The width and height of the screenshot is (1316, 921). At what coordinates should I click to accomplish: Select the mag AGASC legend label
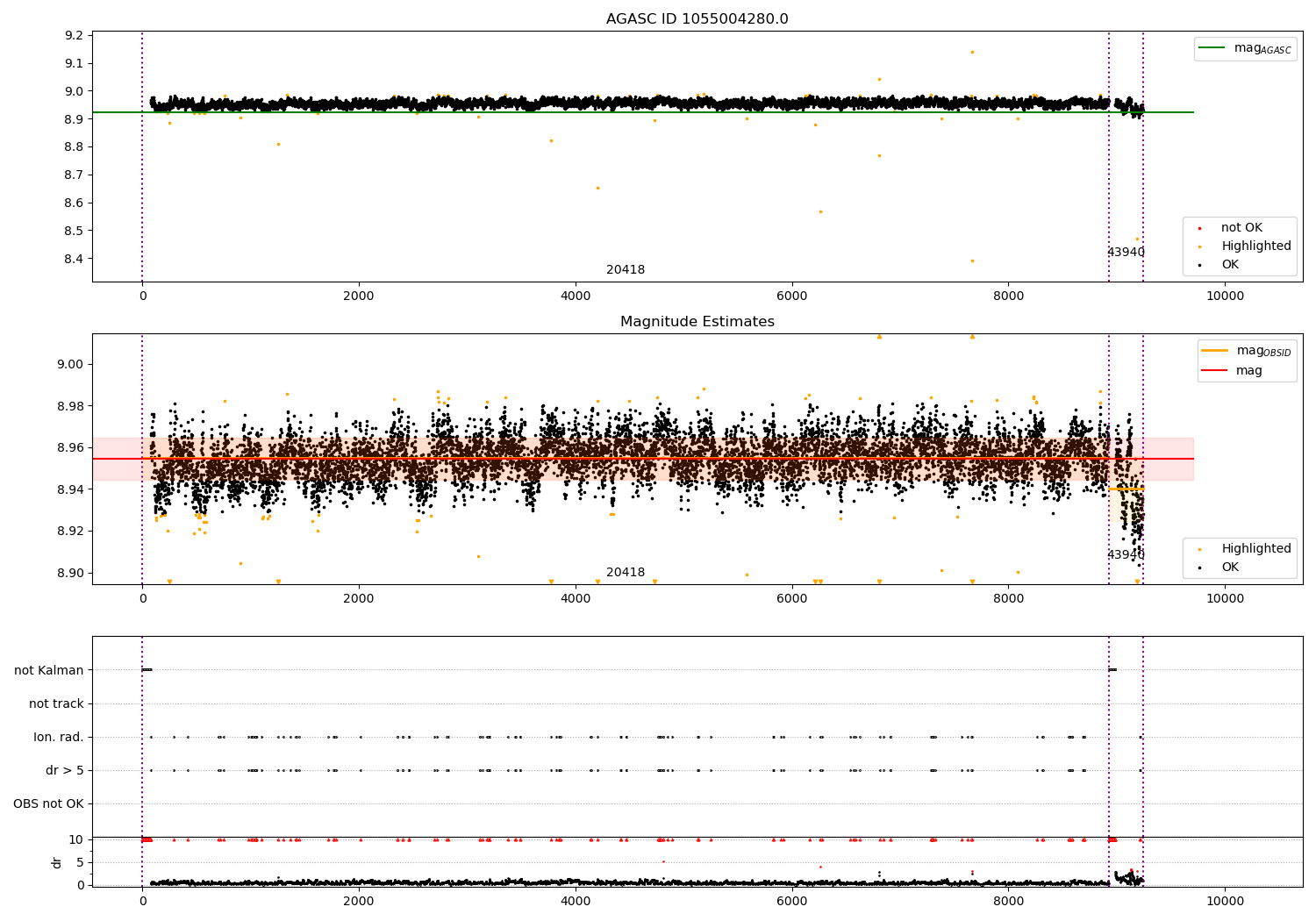coord(1262,48)
